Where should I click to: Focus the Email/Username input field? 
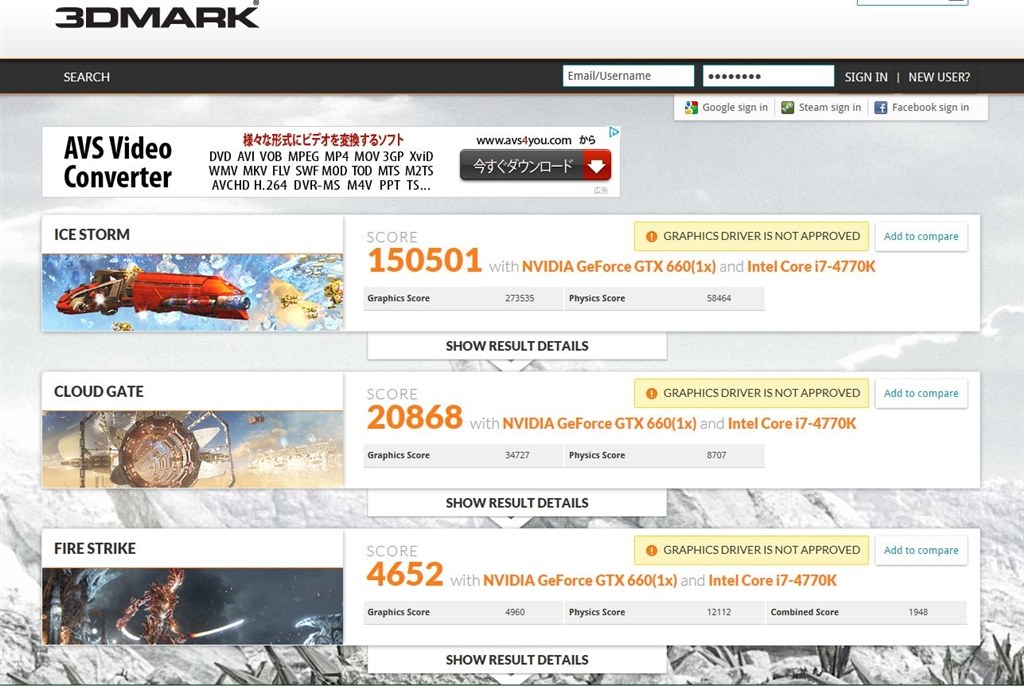click(x=628, y=76)
